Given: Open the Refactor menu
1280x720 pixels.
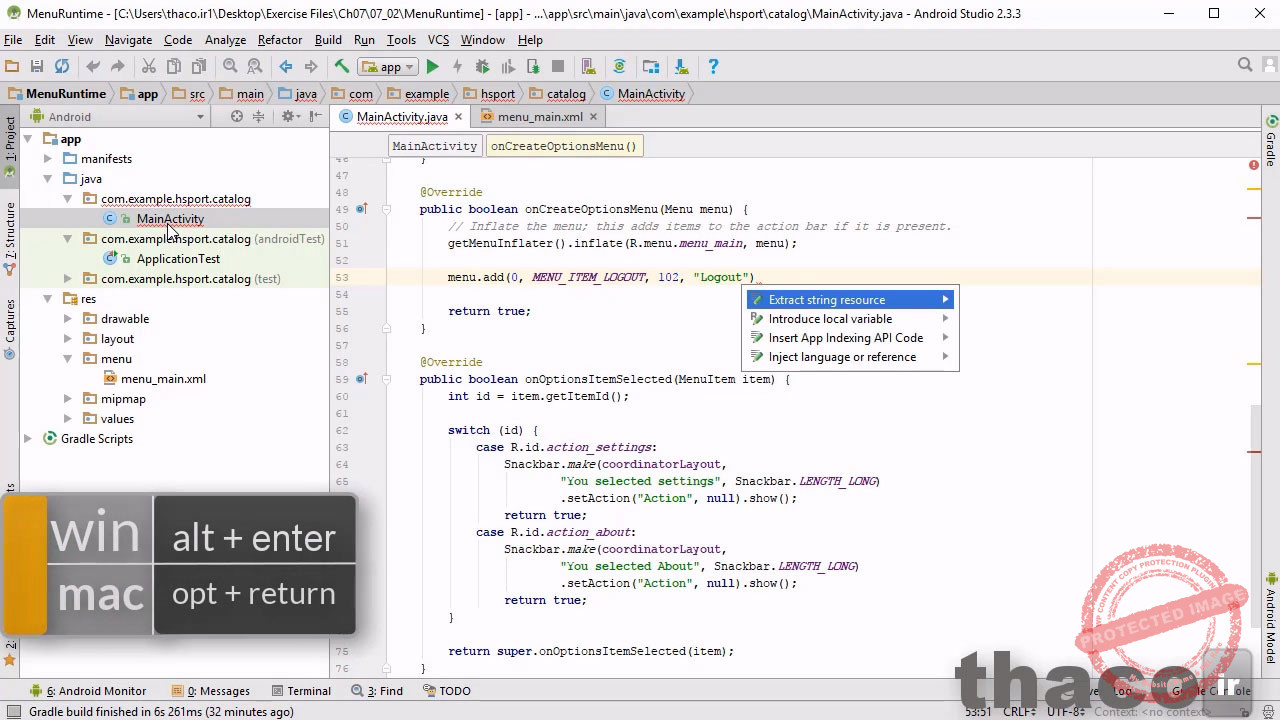Looking at the screenshot, I should [279, 40].
